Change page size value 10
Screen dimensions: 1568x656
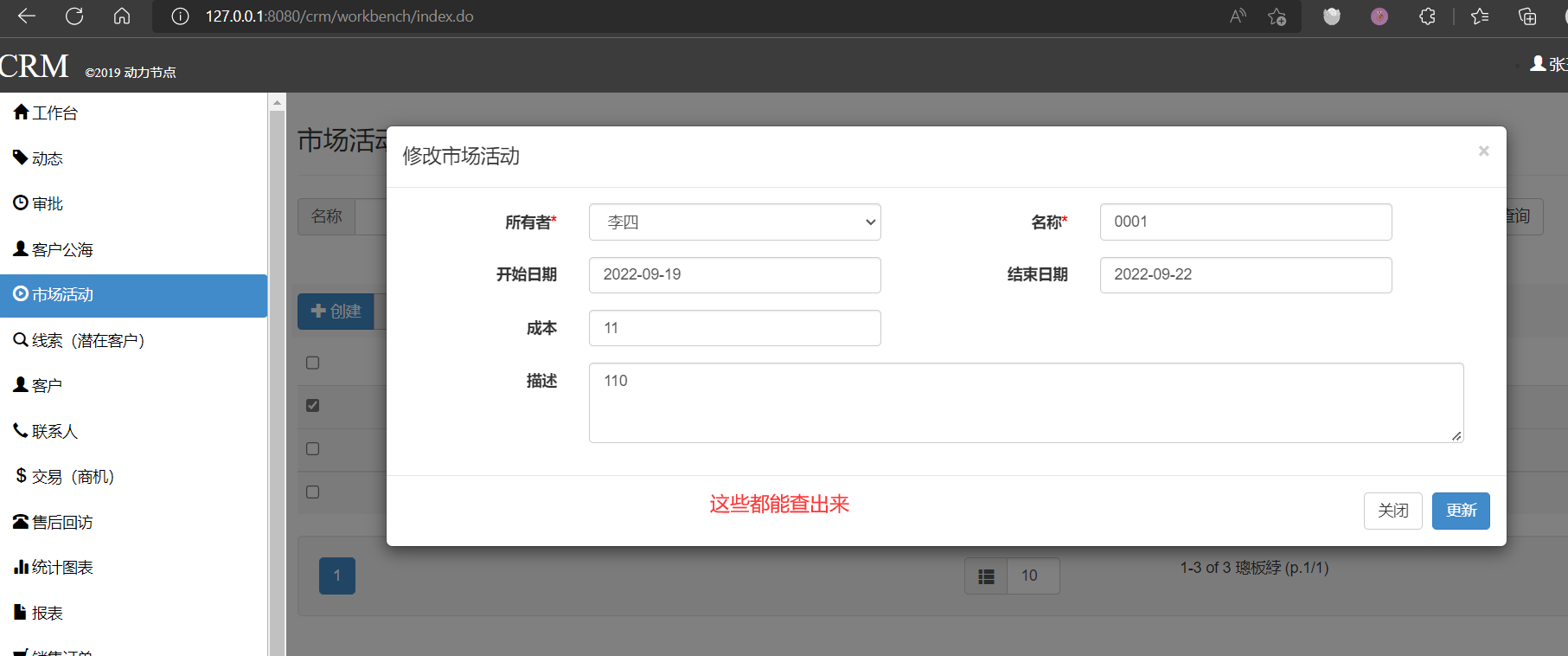coord(1033,576)
